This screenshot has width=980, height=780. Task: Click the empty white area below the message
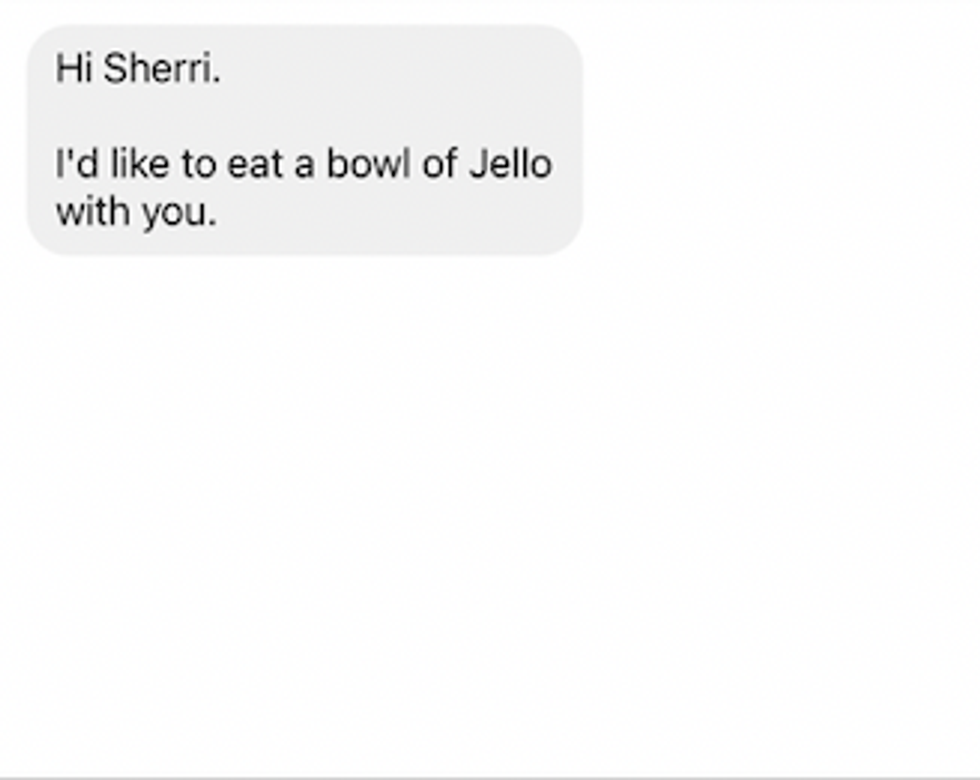point(490,500)
